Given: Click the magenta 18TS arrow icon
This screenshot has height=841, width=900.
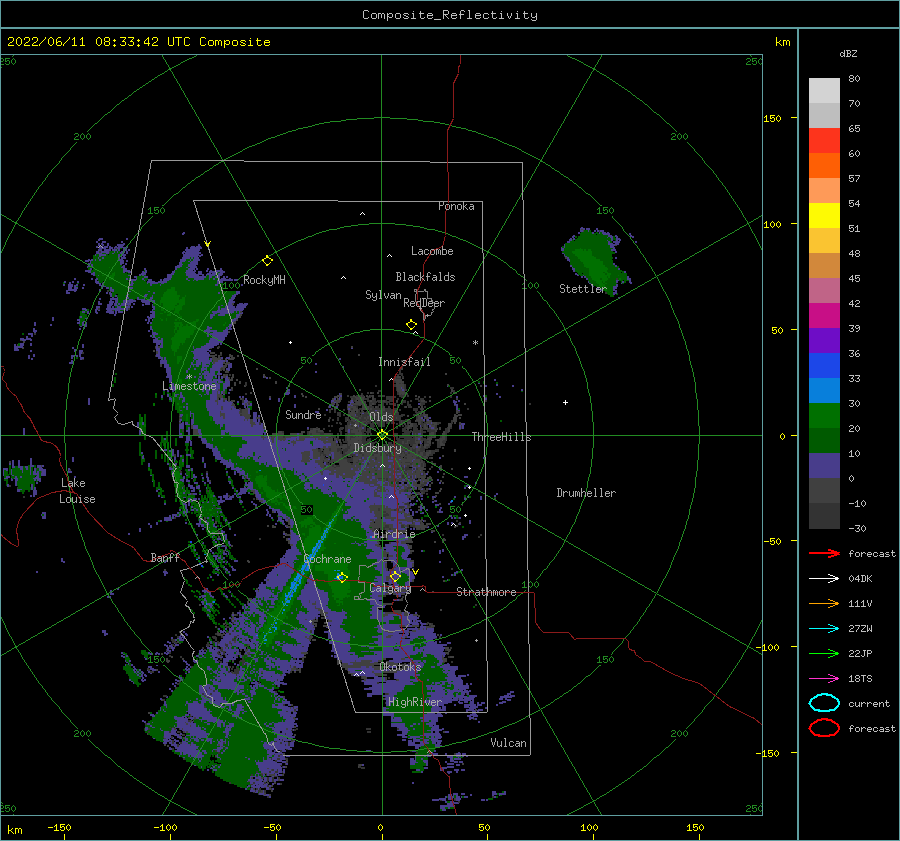Looking at the screenshot, I should click(x=824, y=679).
